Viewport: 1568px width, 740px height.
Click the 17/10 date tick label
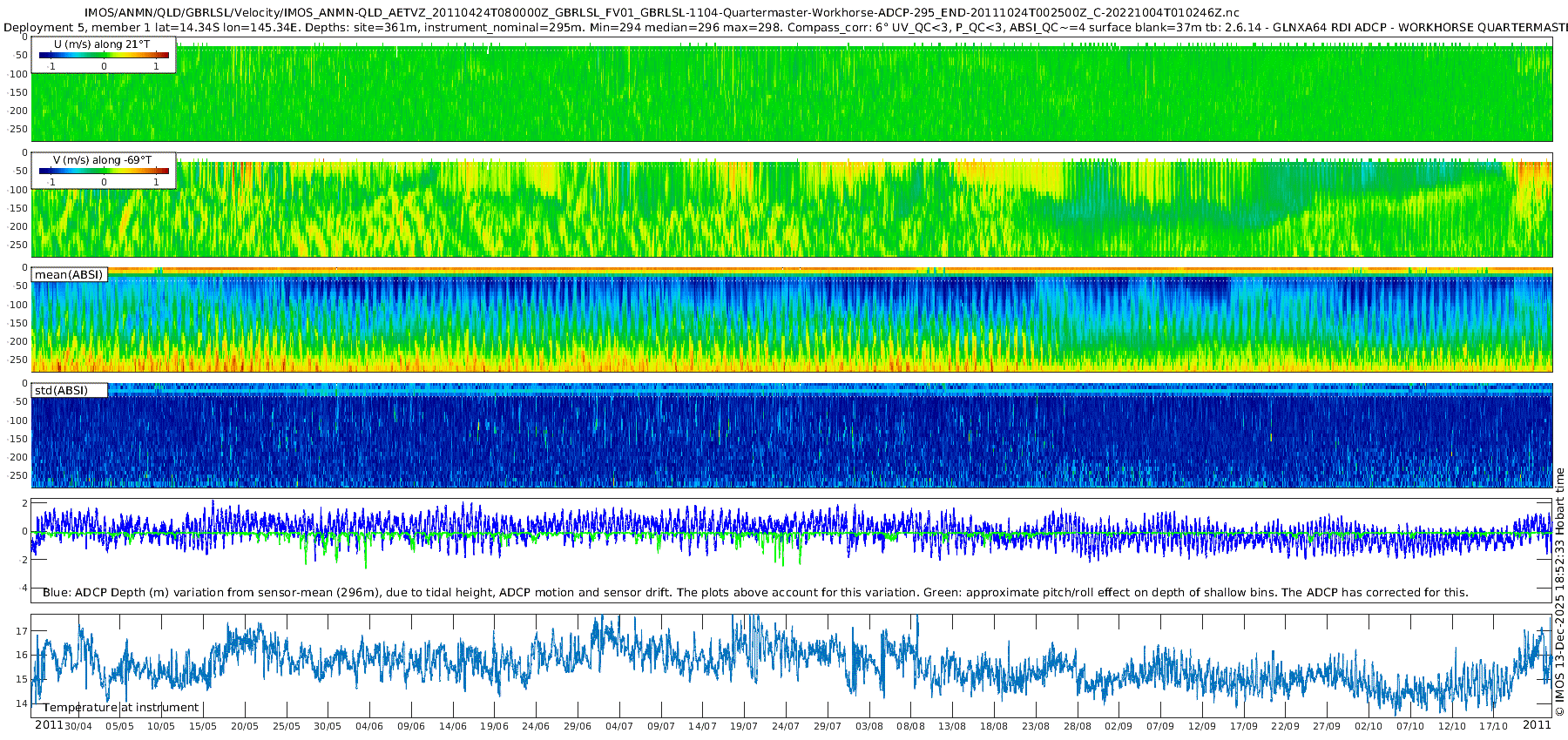1493,726
